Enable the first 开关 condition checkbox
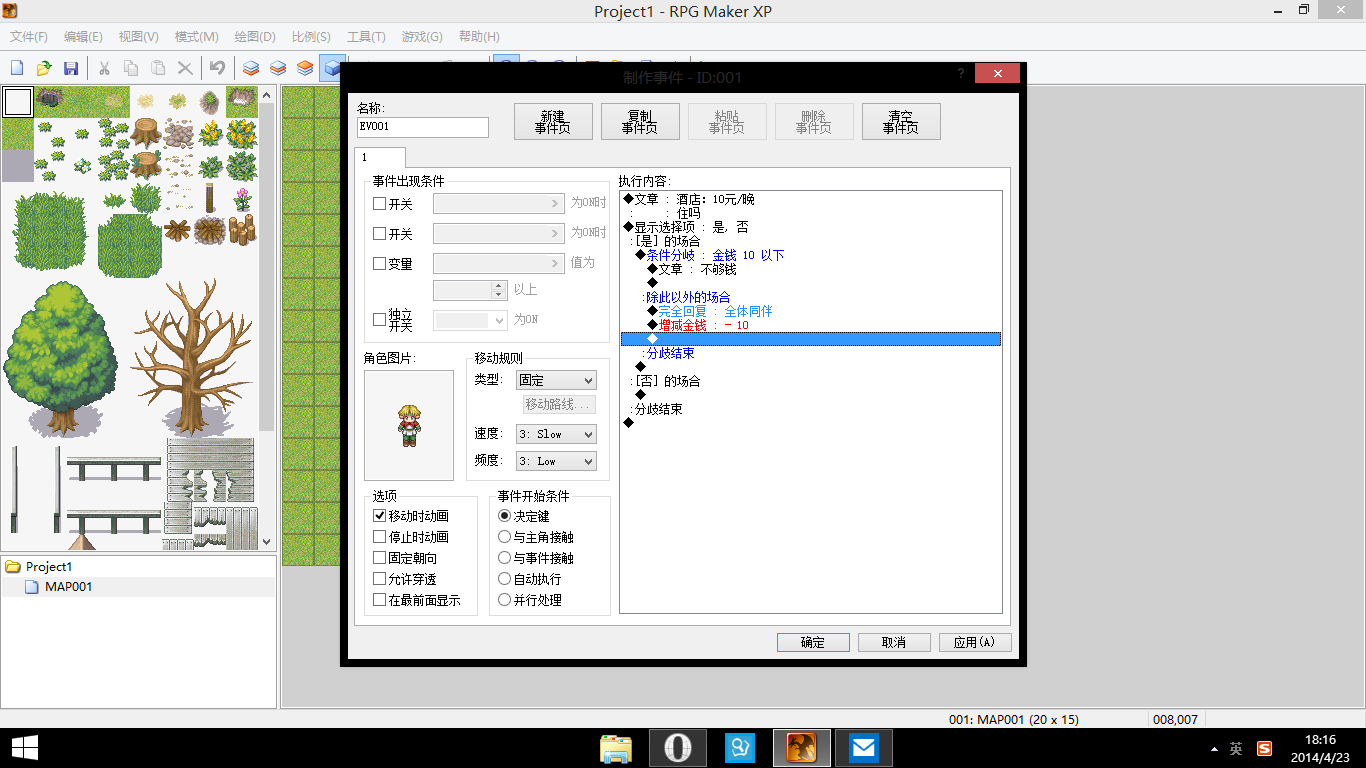Screen dimensions: 1366x768 (379, 203)
